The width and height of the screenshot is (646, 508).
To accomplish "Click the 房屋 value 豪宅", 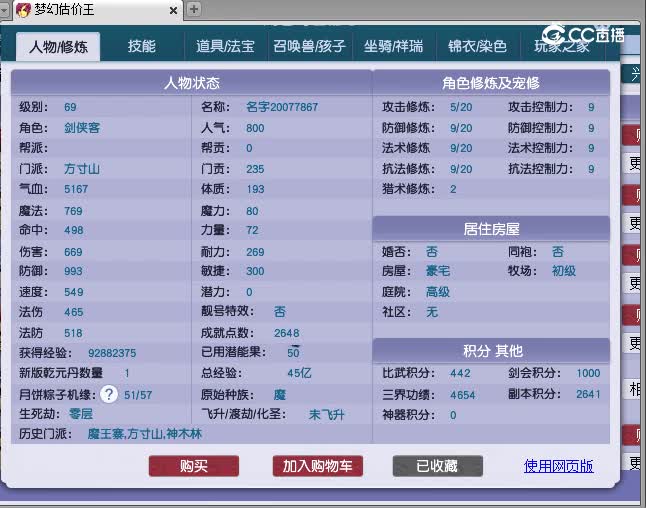I will coord(438,271).
